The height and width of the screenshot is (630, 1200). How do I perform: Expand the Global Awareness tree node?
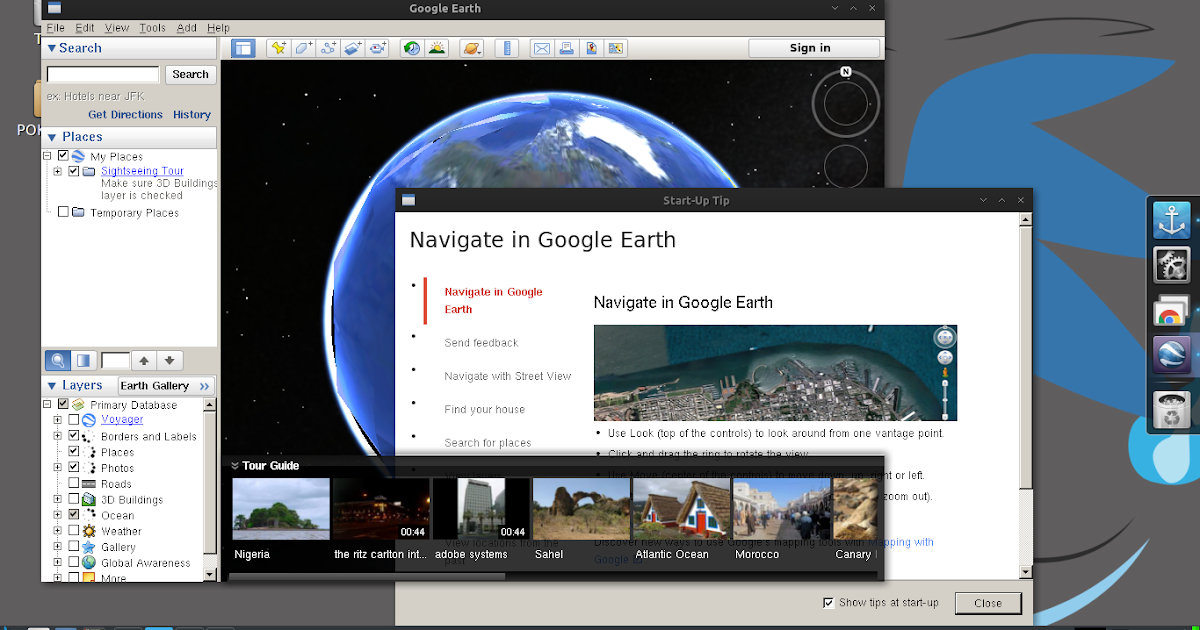58,563
